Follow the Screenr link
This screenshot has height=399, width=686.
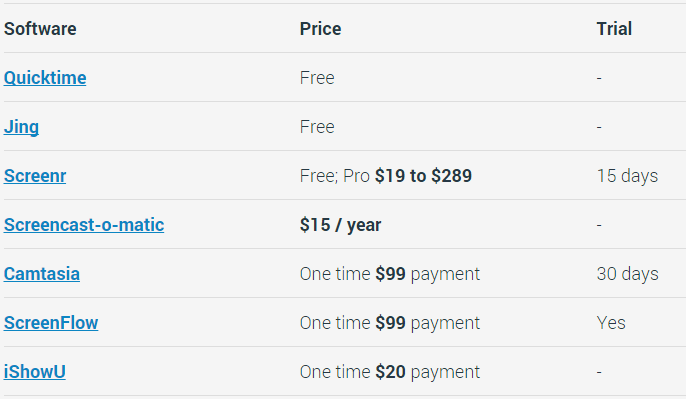(x=35, y=176)
